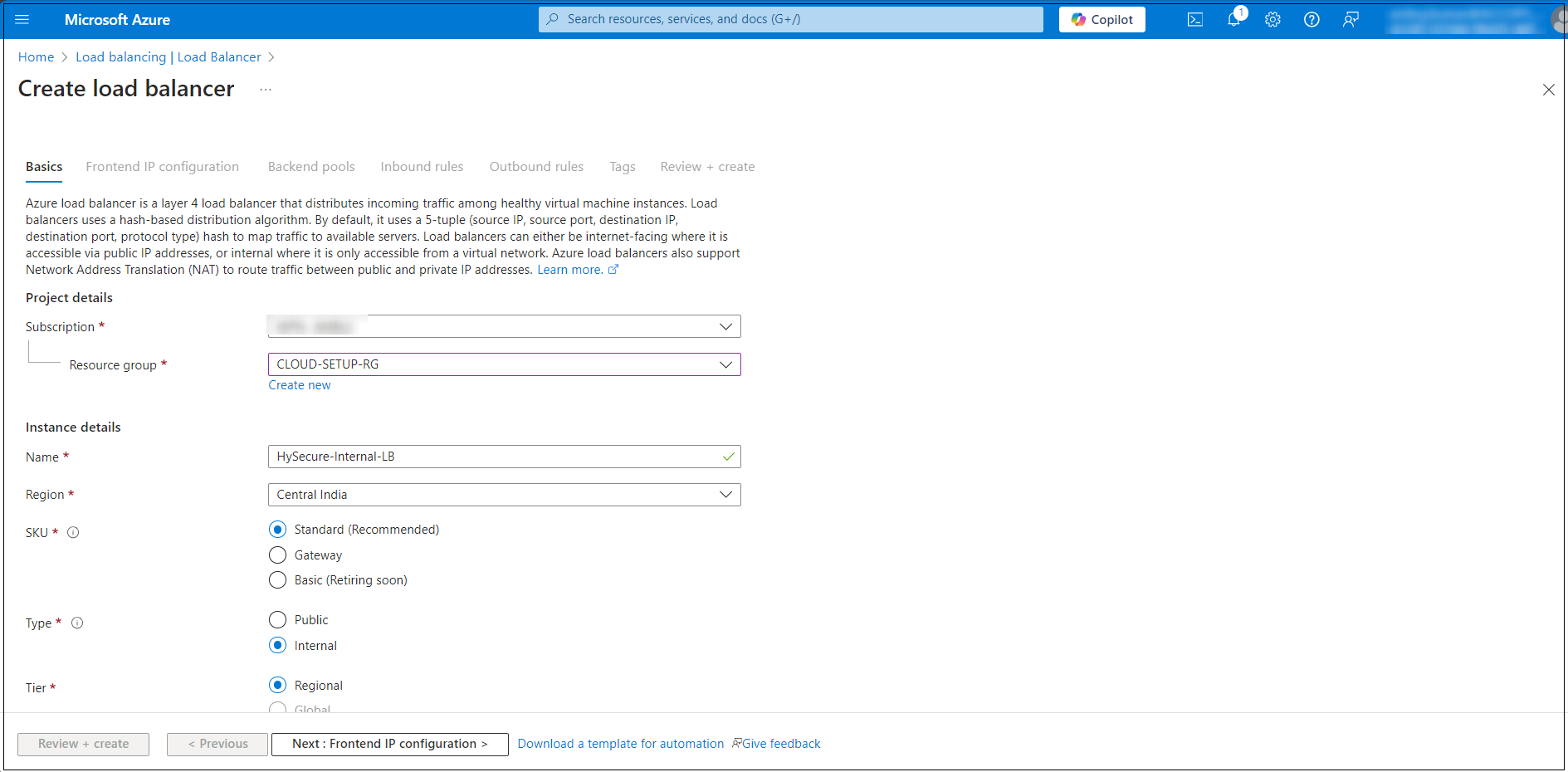Viewport: 1568px width, 772px height.
Task: Select the Gateway SKU option
Action: pos(278,555)
